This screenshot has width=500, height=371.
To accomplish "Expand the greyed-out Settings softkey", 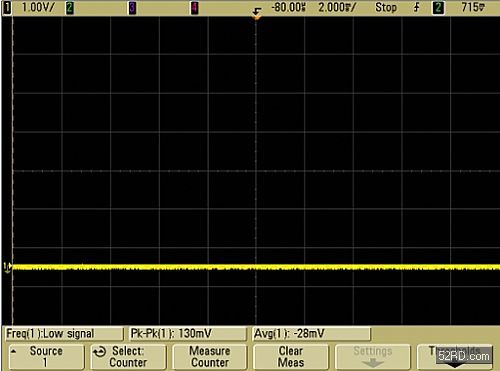I will pyautogui.click(x=373, y=357).
